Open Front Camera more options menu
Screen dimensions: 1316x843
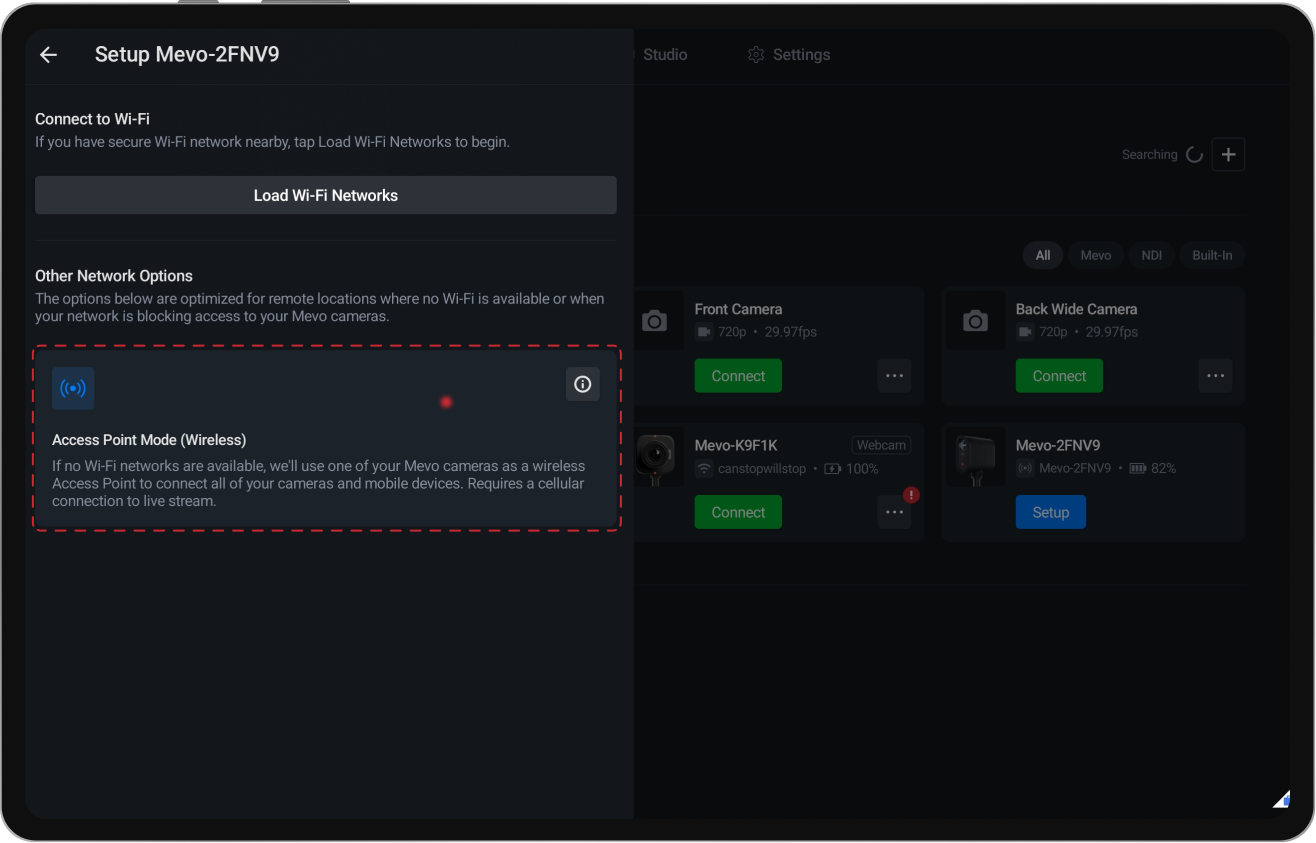point(894,376)
